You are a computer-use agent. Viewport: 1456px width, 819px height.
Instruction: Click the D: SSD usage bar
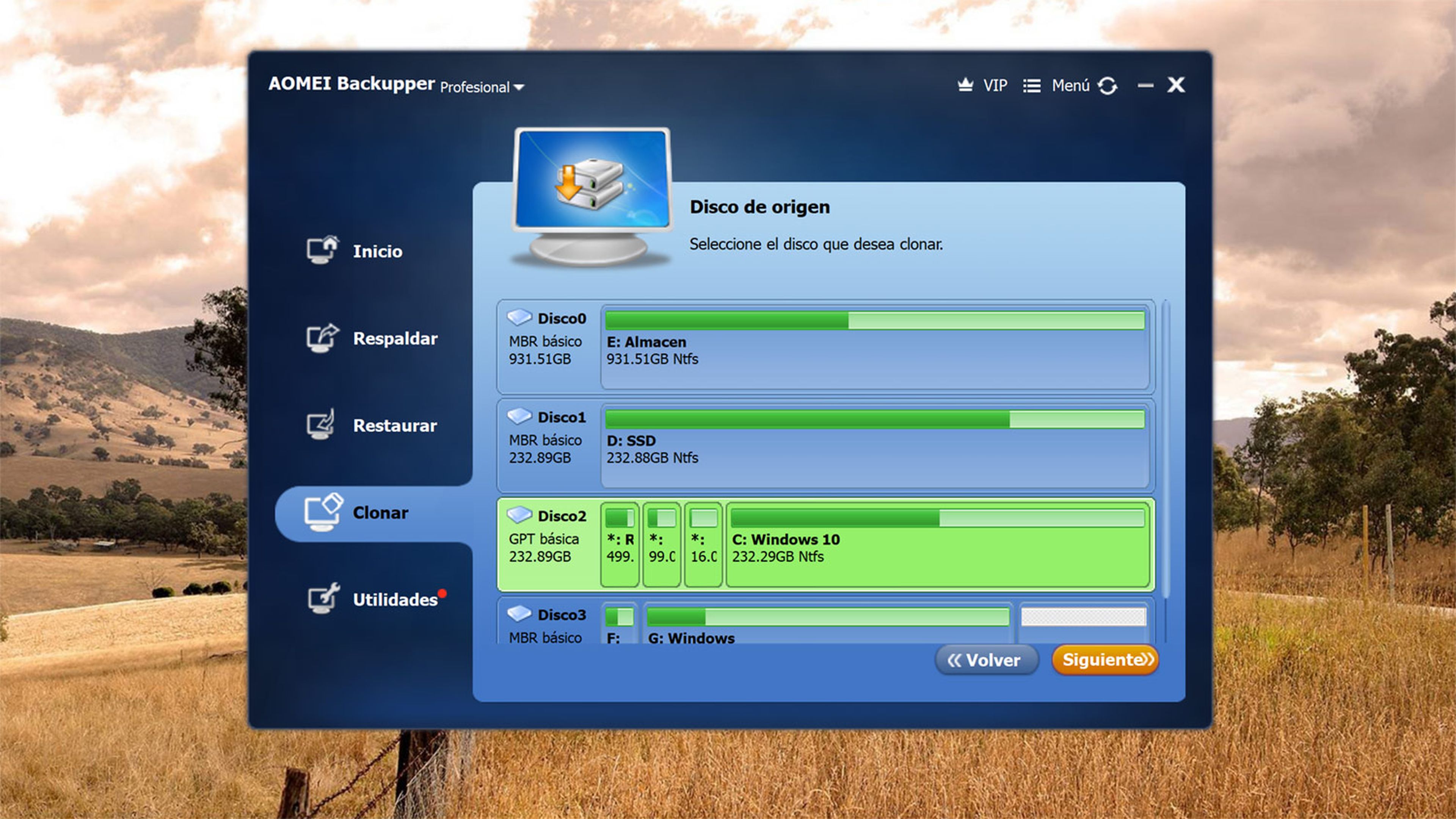875,419
